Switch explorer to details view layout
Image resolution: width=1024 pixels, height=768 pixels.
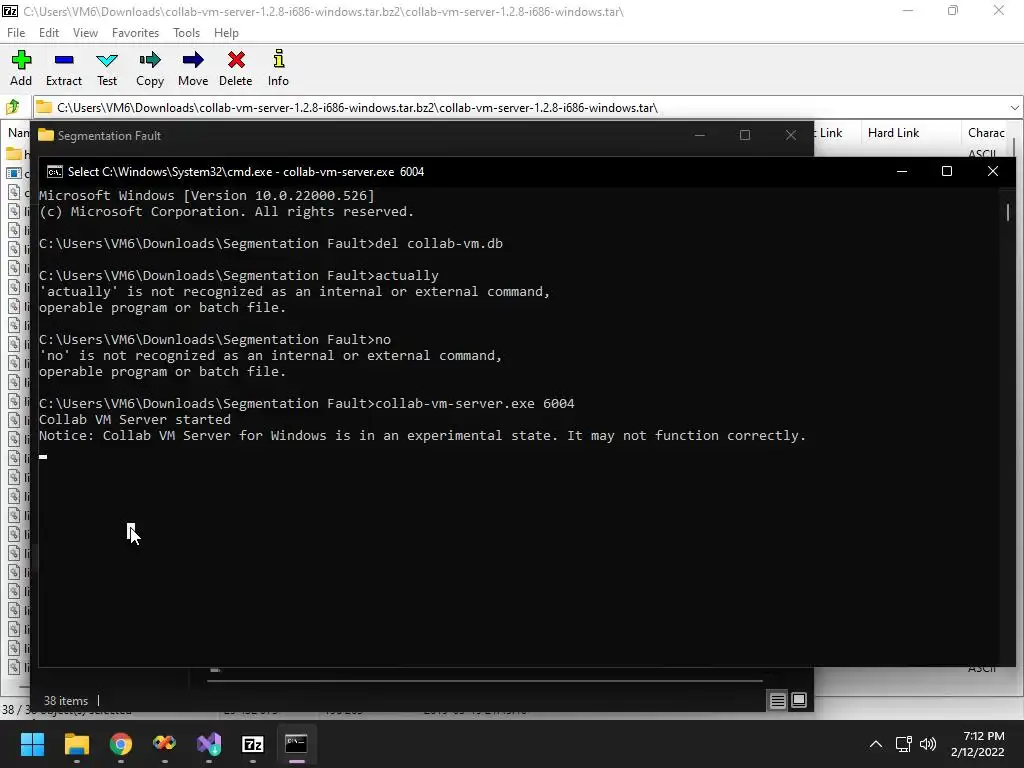(x=777, y=701)
